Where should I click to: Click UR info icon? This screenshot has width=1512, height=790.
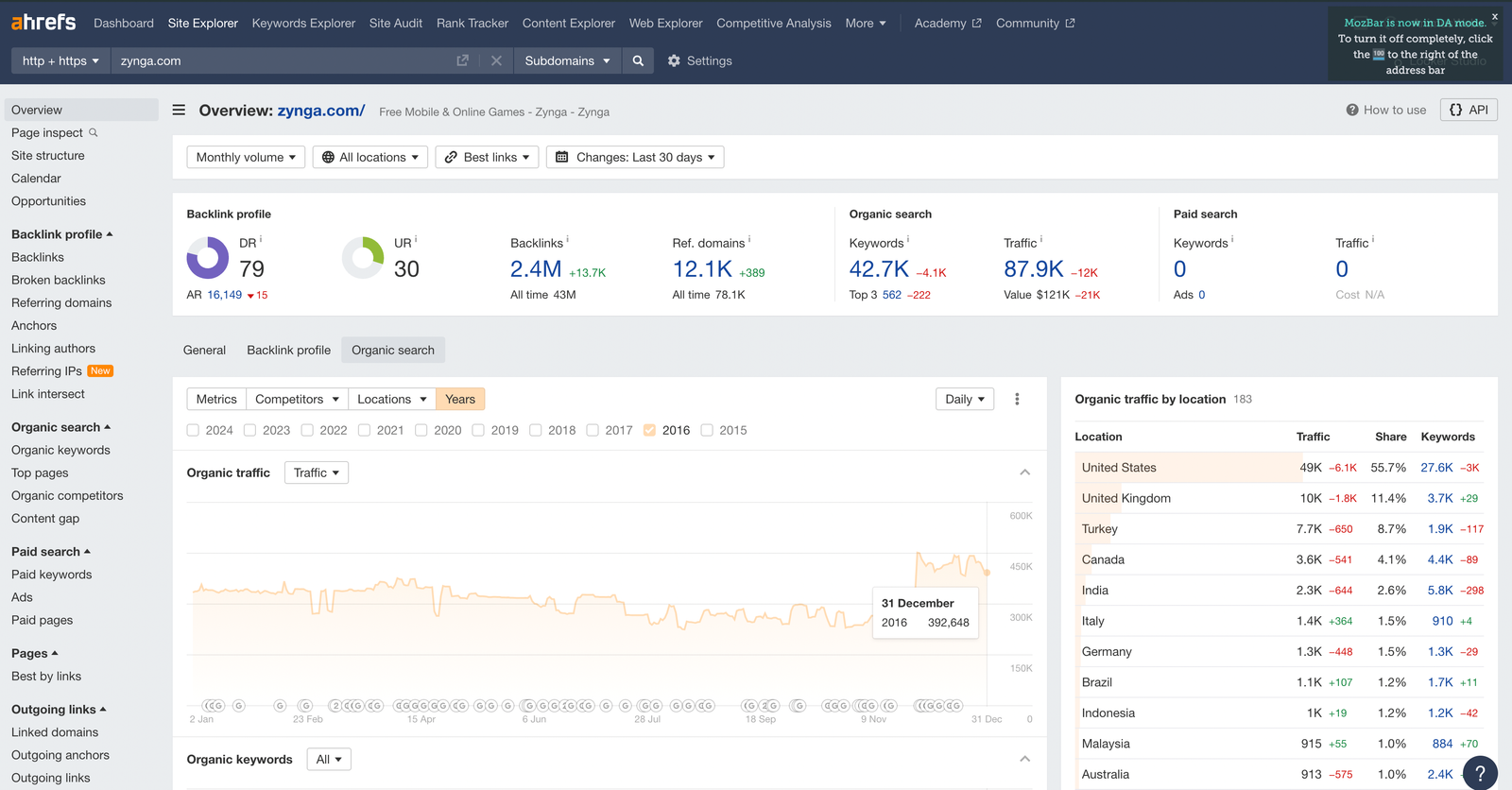[x=416, y=239]
